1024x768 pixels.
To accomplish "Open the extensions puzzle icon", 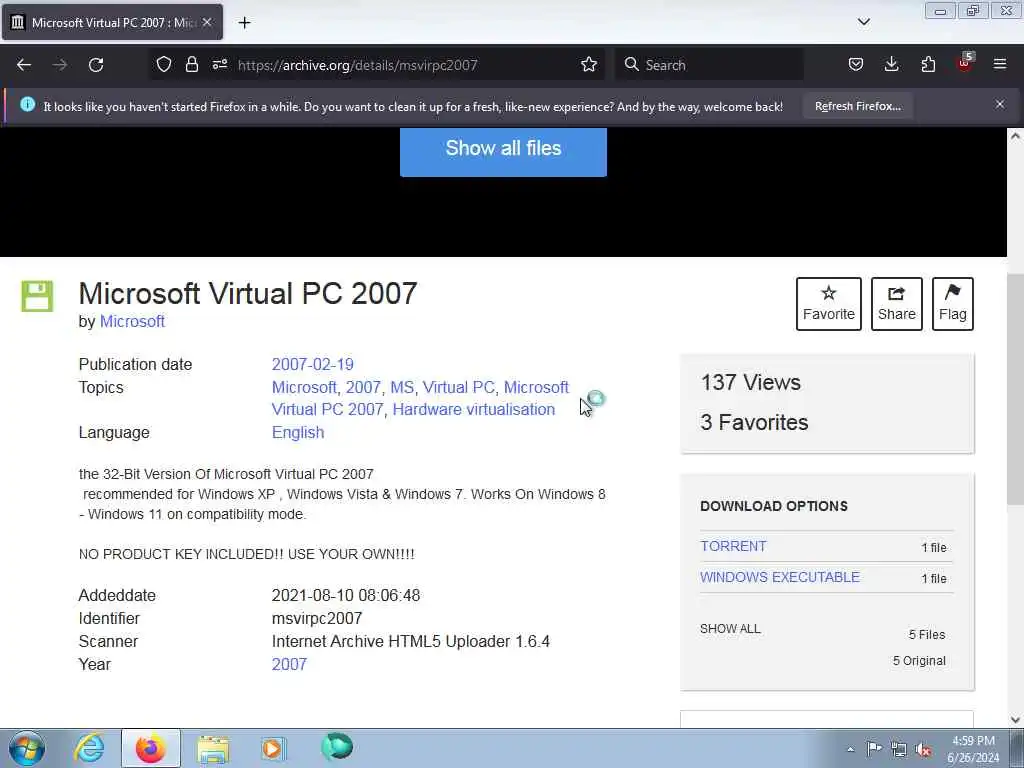I will point(928,65).
